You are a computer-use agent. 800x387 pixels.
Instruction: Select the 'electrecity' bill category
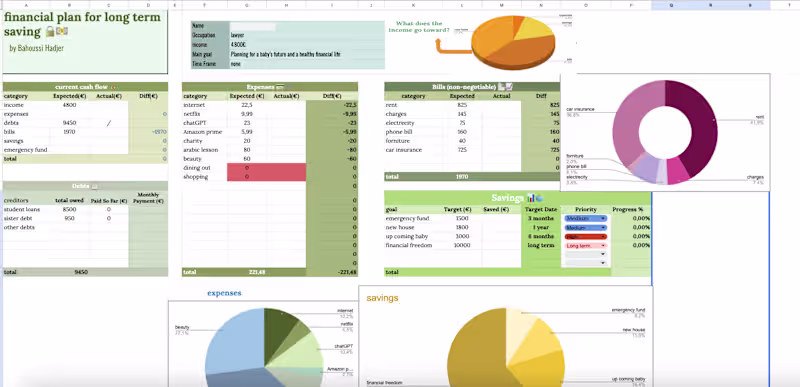tap(413, 123)
